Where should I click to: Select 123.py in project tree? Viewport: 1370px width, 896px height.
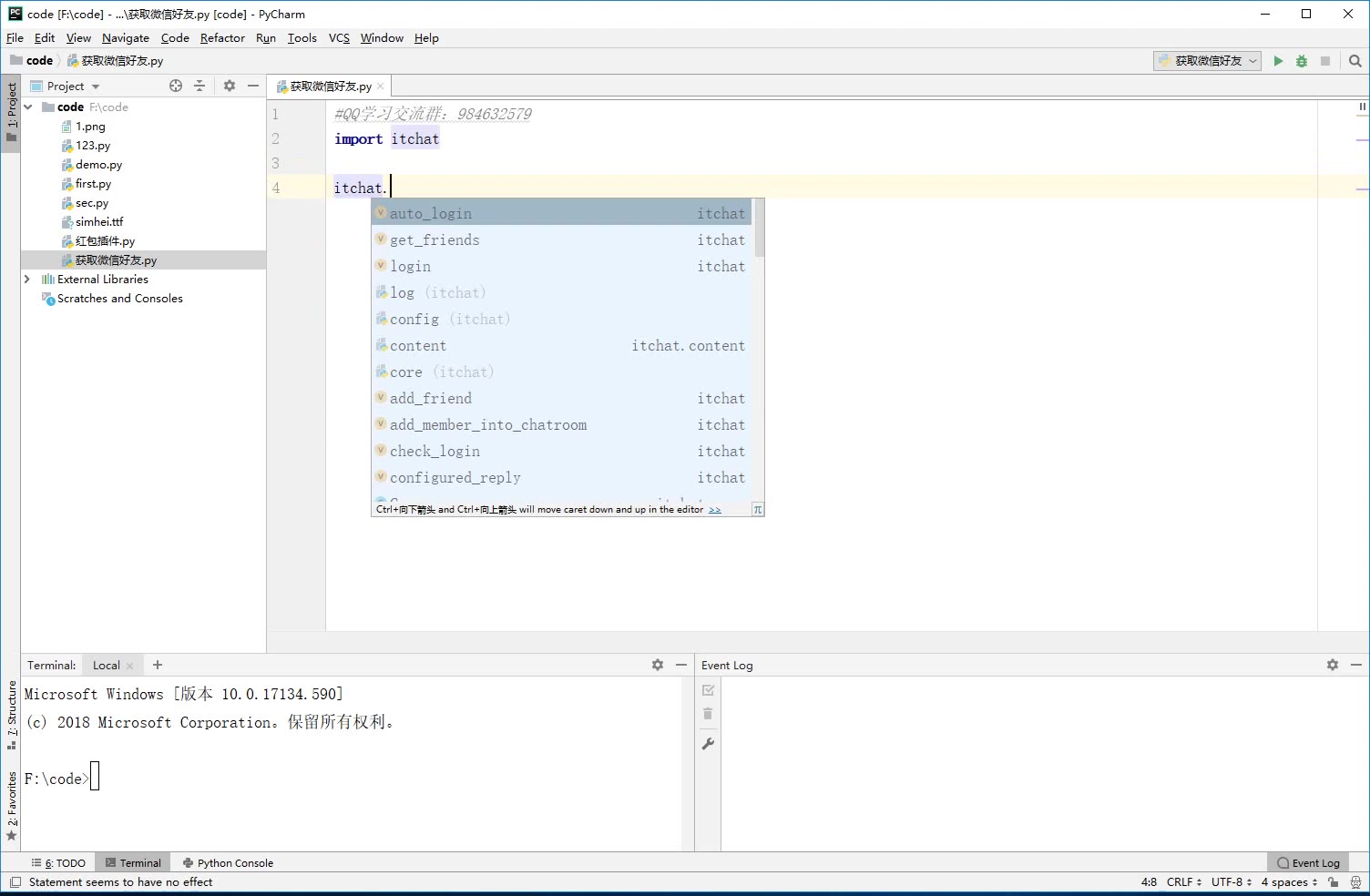click(x=93, y=146)
